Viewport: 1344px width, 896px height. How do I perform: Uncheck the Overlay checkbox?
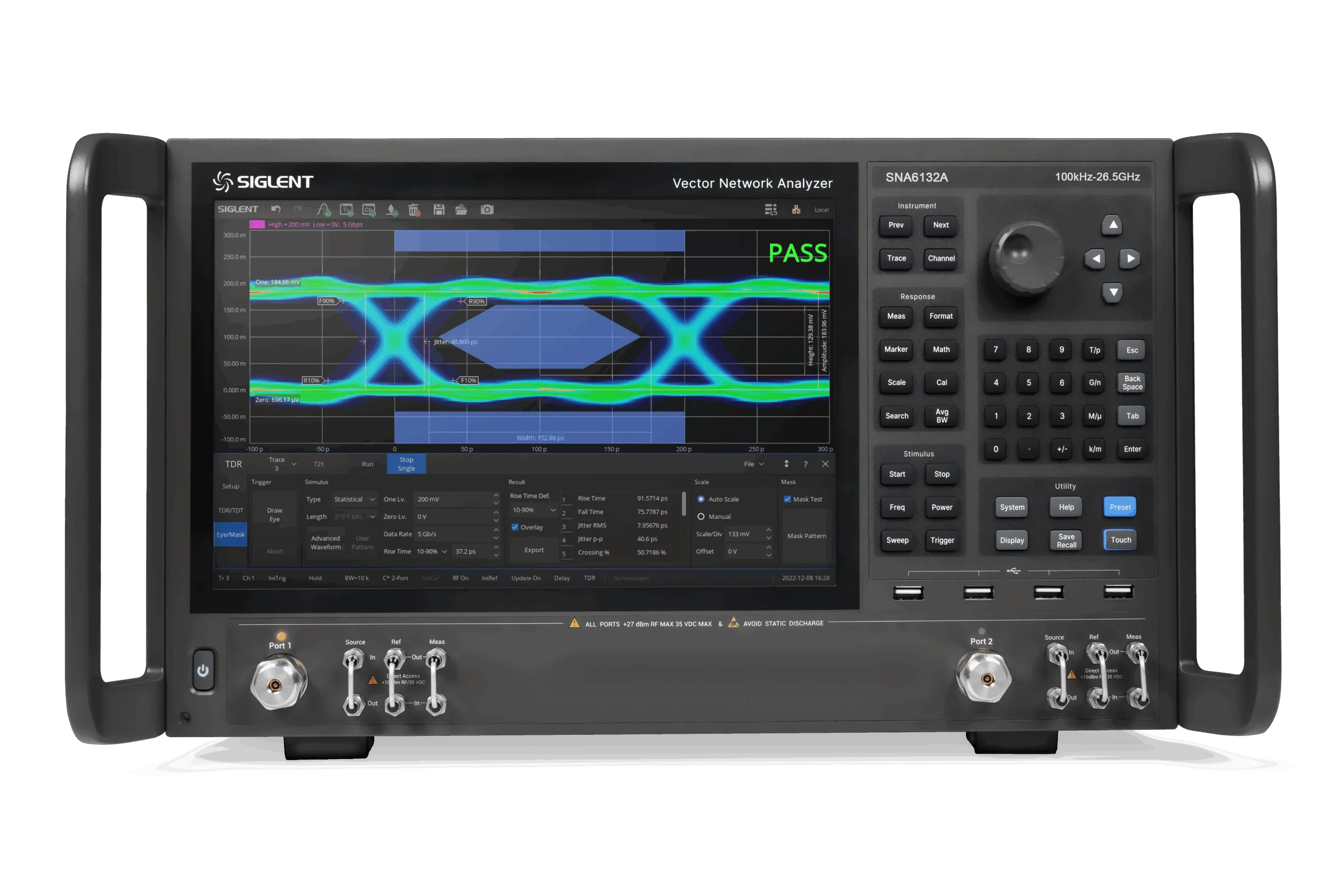point(515,527)
